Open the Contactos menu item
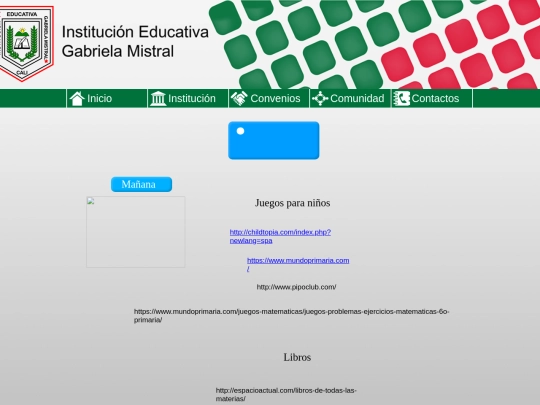The width and height of the screenshot is (540, 405). pos(432,98)
